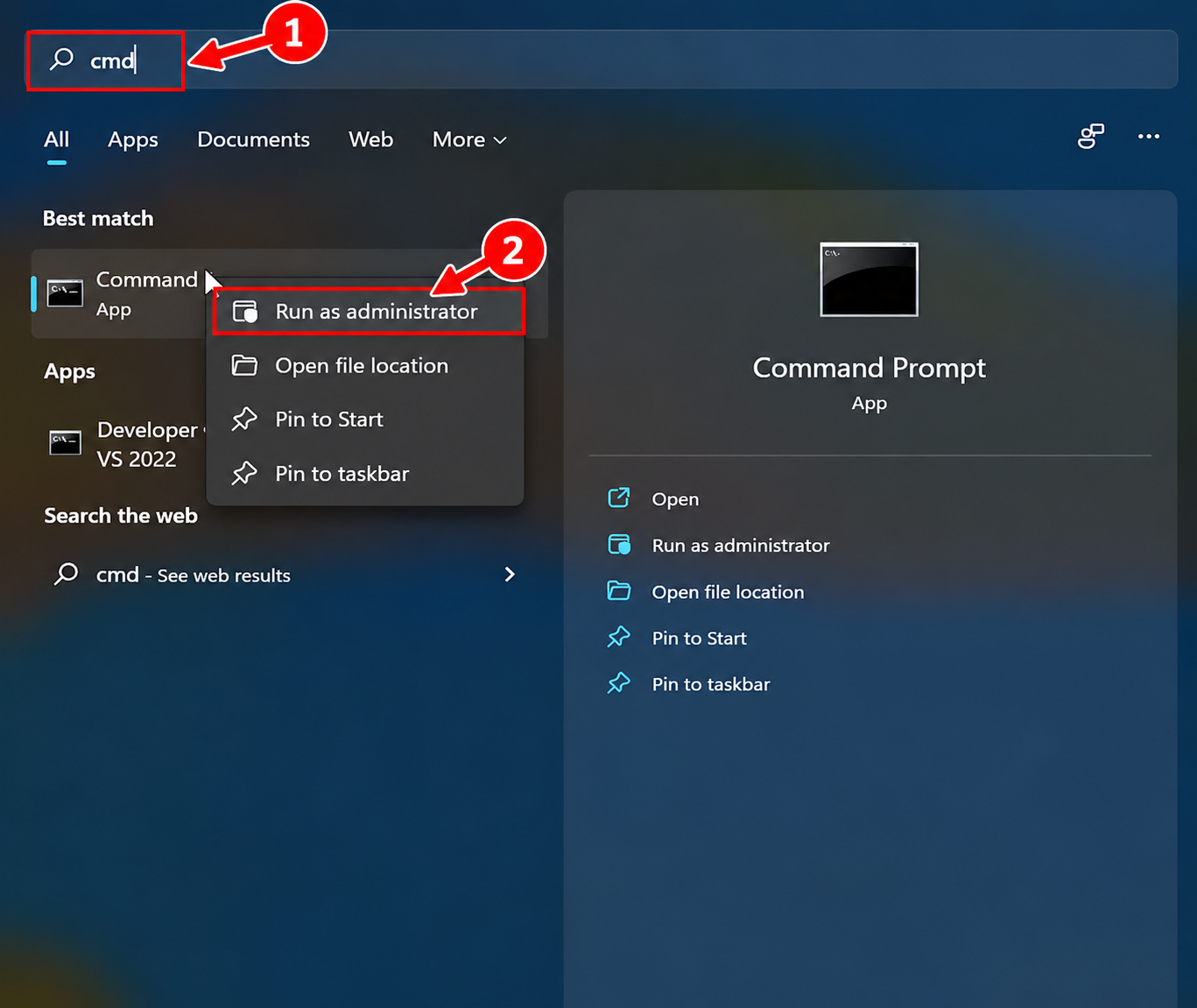Click the web search magnifier icon beside cmd
This screenshot has width=1197, height=1008.
point(67,574)
